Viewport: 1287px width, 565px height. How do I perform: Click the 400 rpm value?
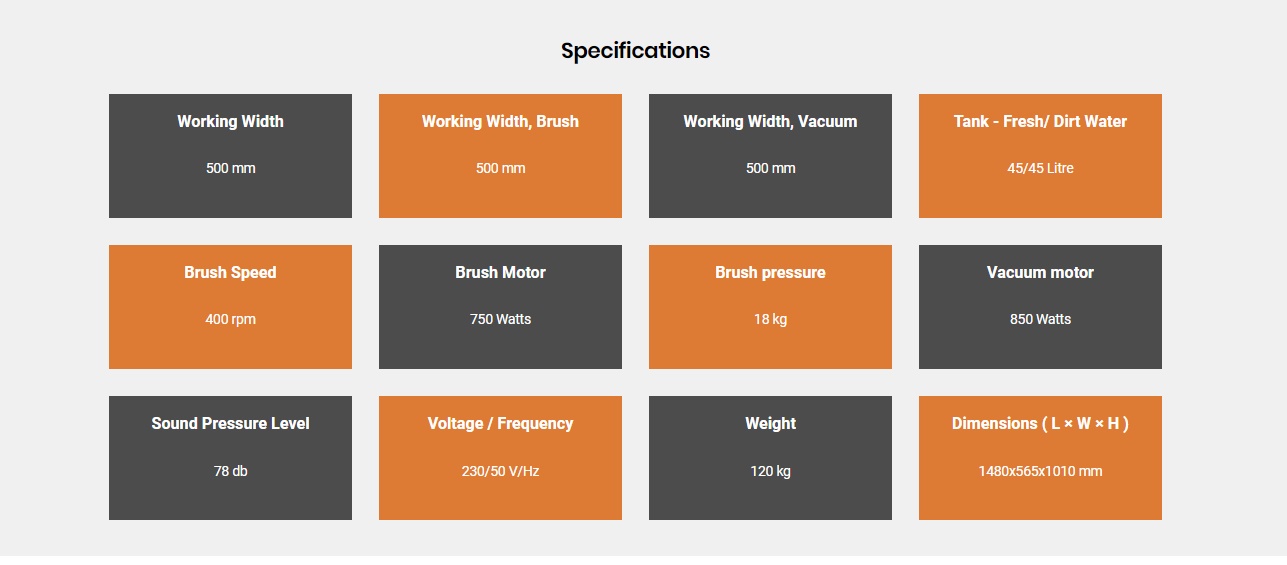230,319
